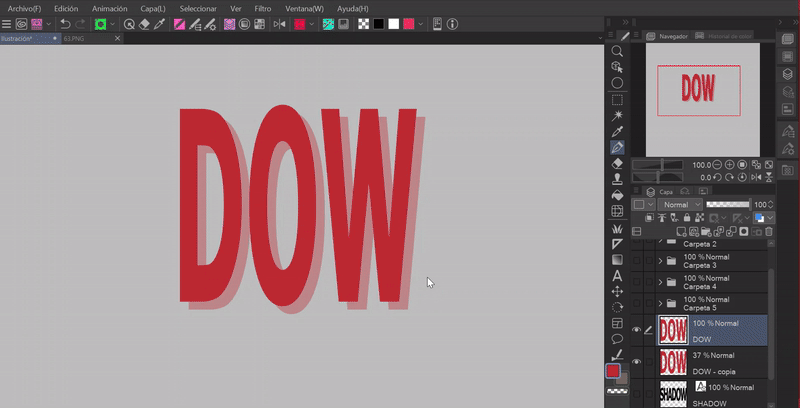The height and width of the screenshot is (408, 800).
Task: Click the layer opacity slider
Action: click(728, 205)
